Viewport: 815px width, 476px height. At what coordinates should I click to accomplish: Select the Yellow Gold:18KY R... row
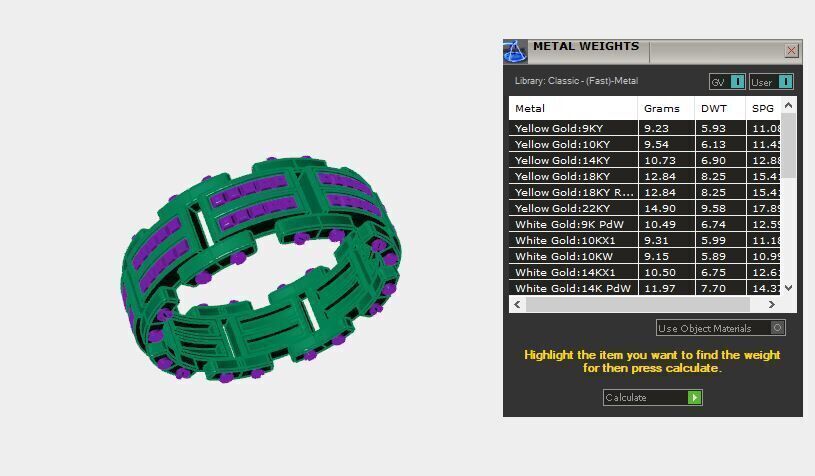(x=645, y=192)
